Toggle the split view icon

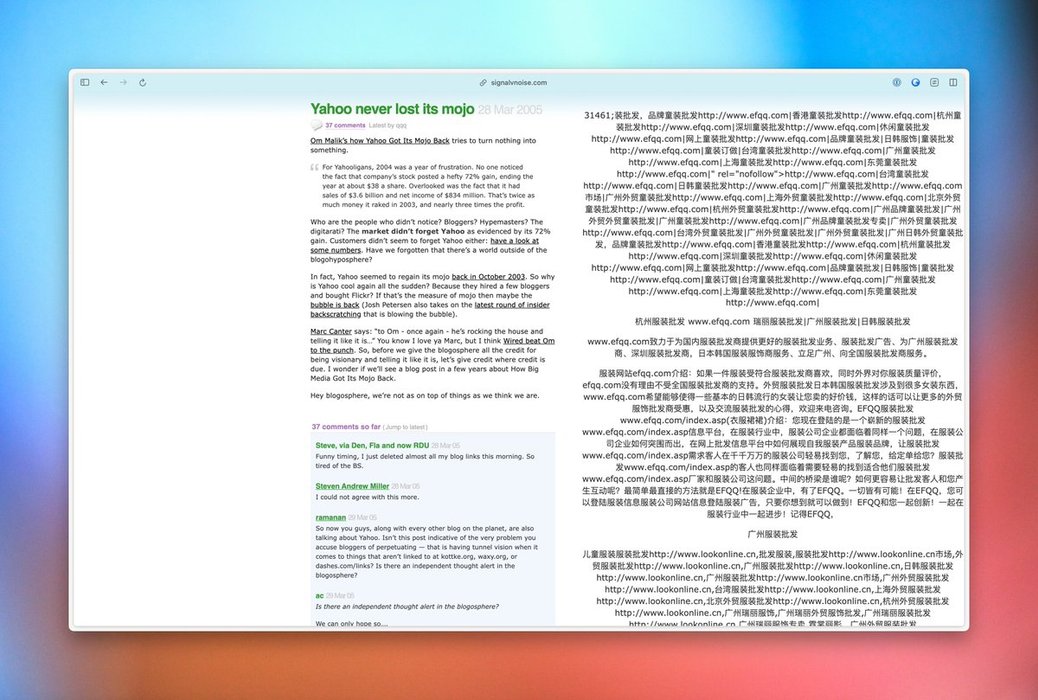(x=953, y=83)
